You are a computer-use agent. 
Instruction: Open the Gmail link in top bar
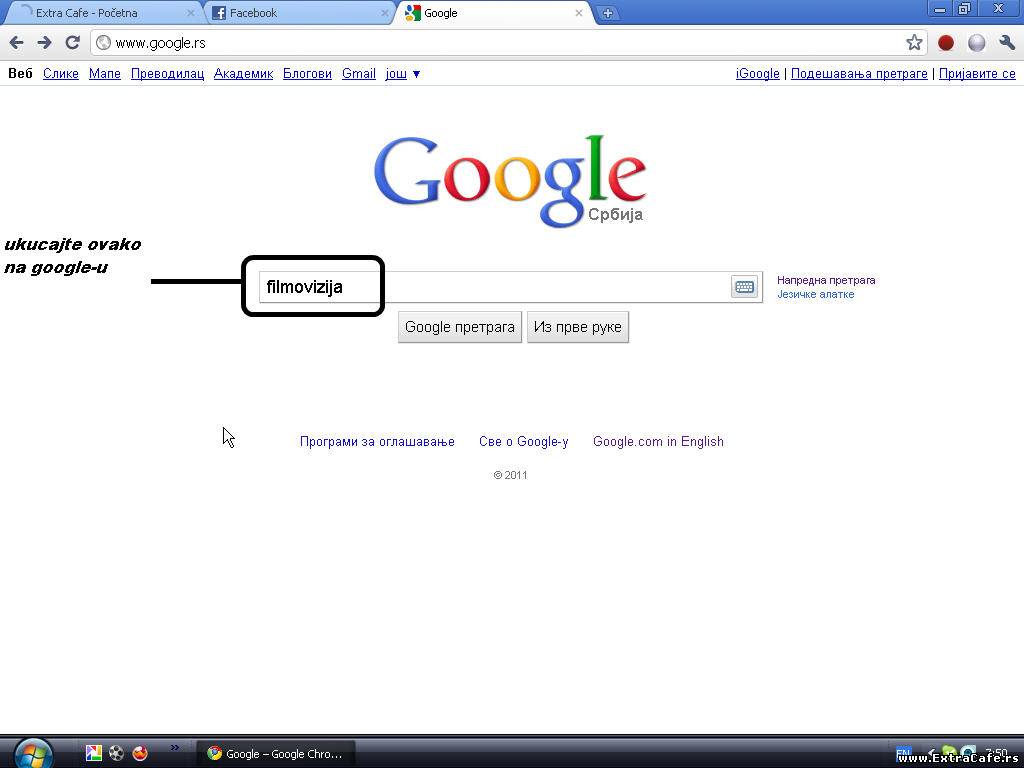click(358, 73)
